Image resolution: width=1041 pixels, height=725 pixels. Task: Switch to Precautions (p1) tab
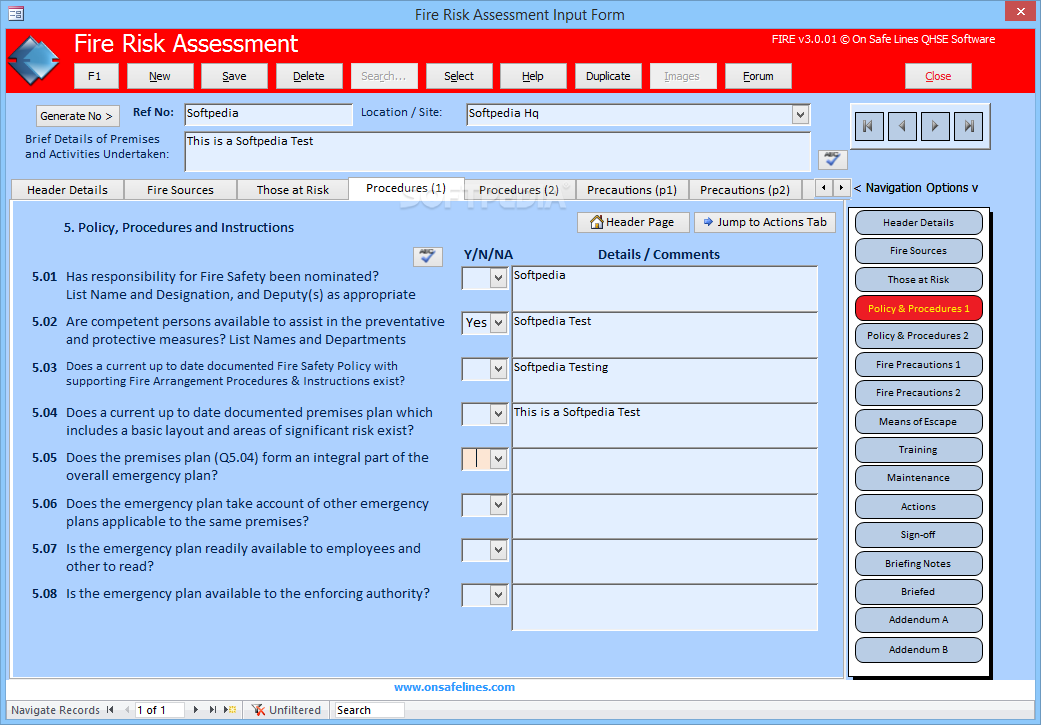[x=631, y=190]
